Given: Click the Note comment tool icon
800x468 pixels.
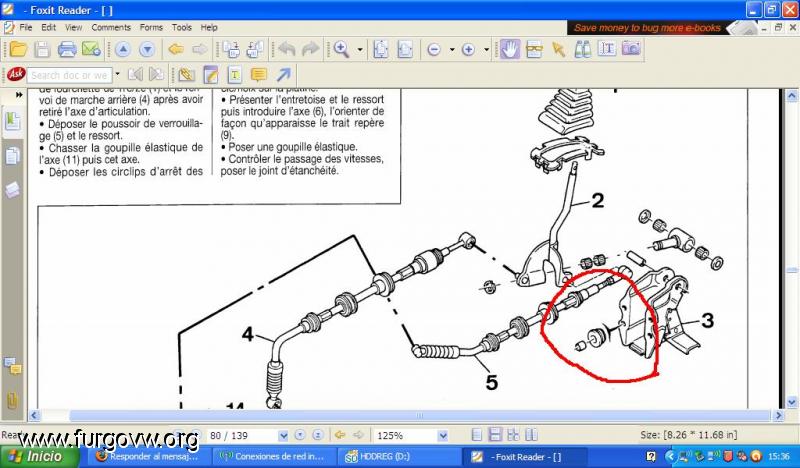Looking at the screenshot, I should click(258, 75).
